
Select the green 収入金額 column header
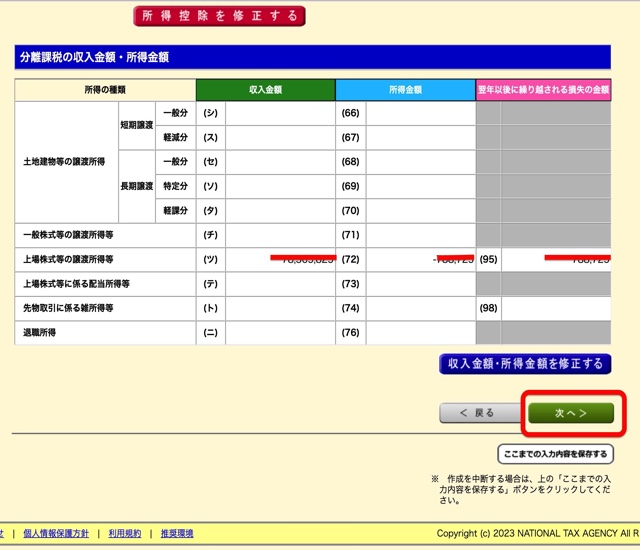point(265,90)
